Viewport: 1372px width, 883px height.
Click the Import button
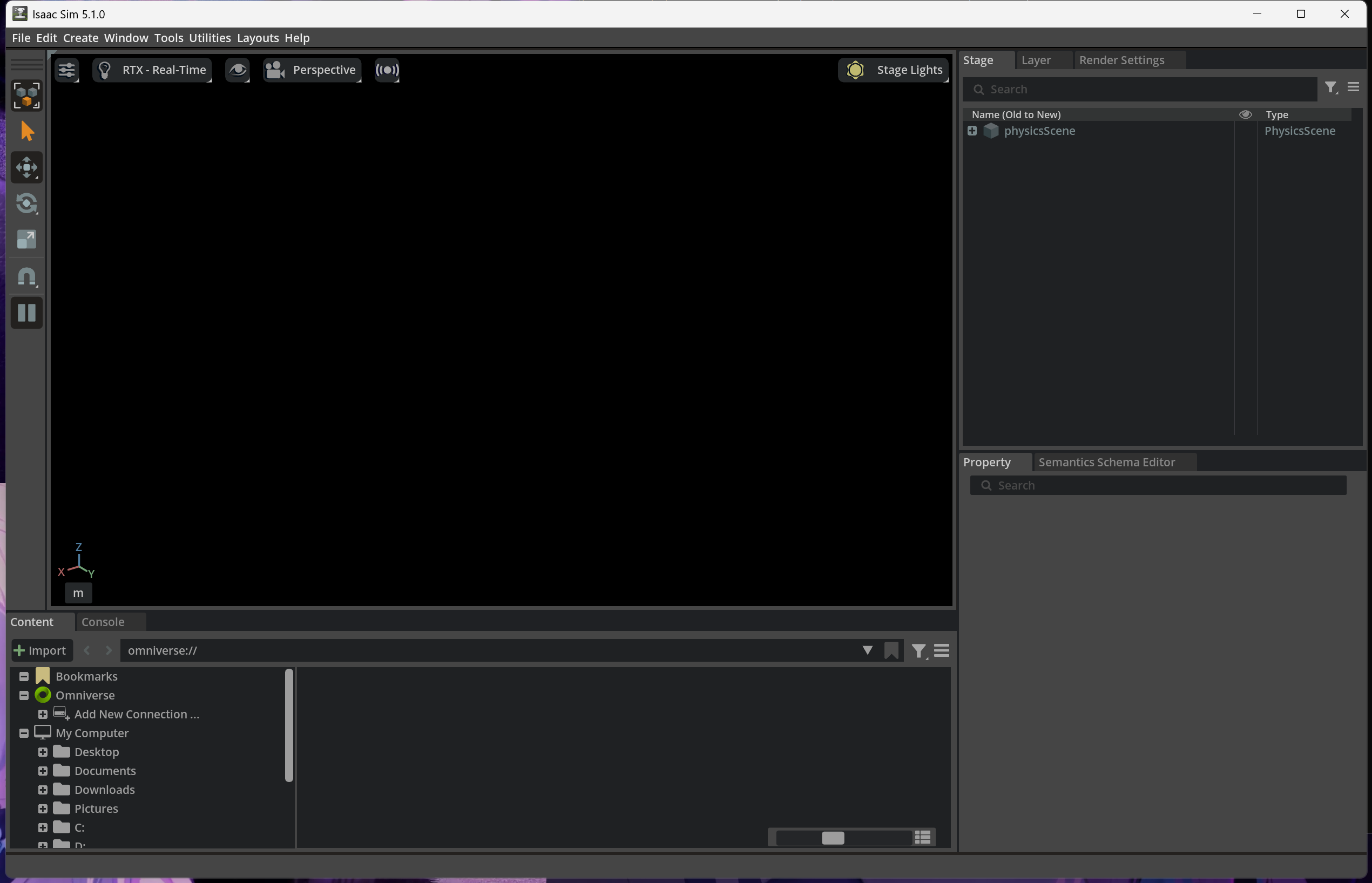tap(41, 650)
